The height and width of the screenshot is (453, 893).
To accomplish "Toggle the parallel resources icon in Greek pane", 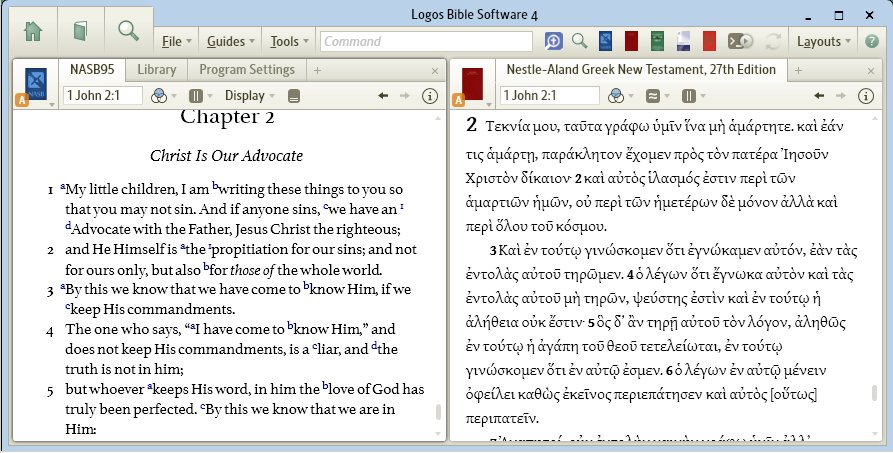I will [x=689, y=96].
